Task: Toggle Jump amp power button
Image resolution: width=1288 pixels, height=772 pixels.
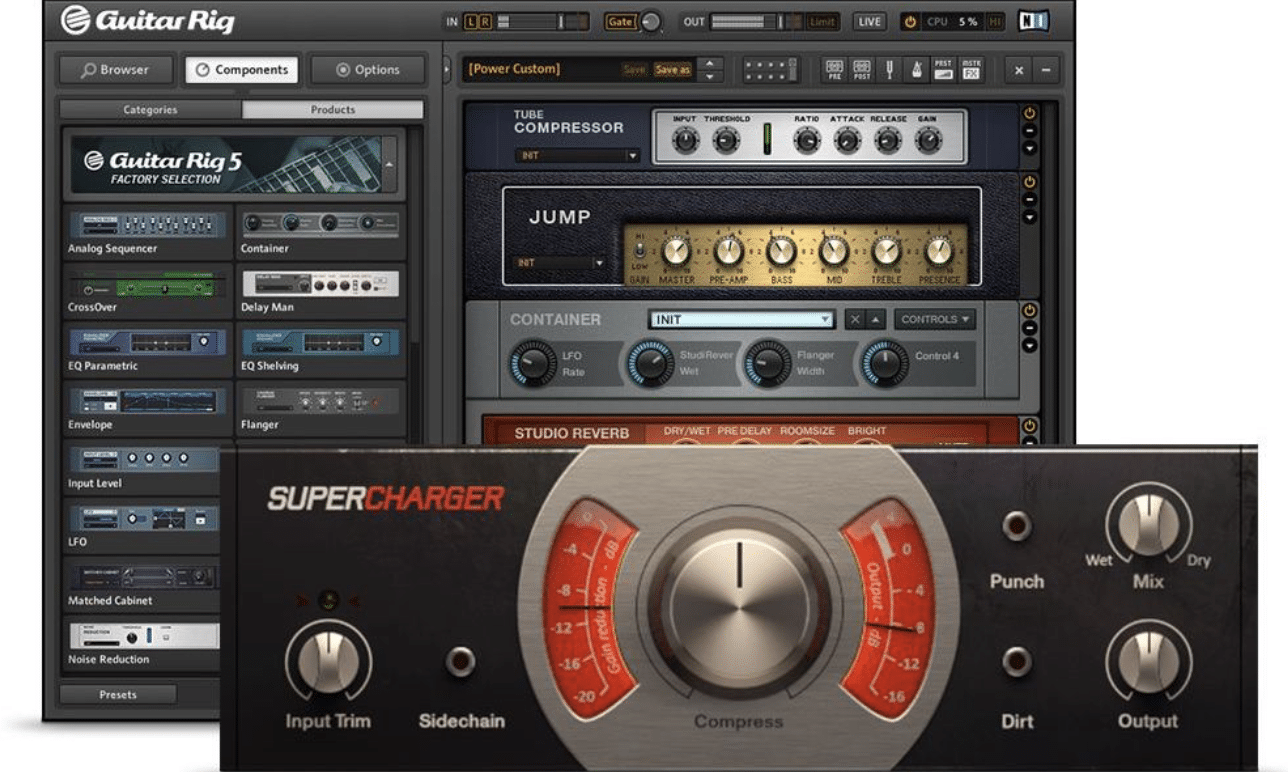Action: click(x=1029, y=182)
